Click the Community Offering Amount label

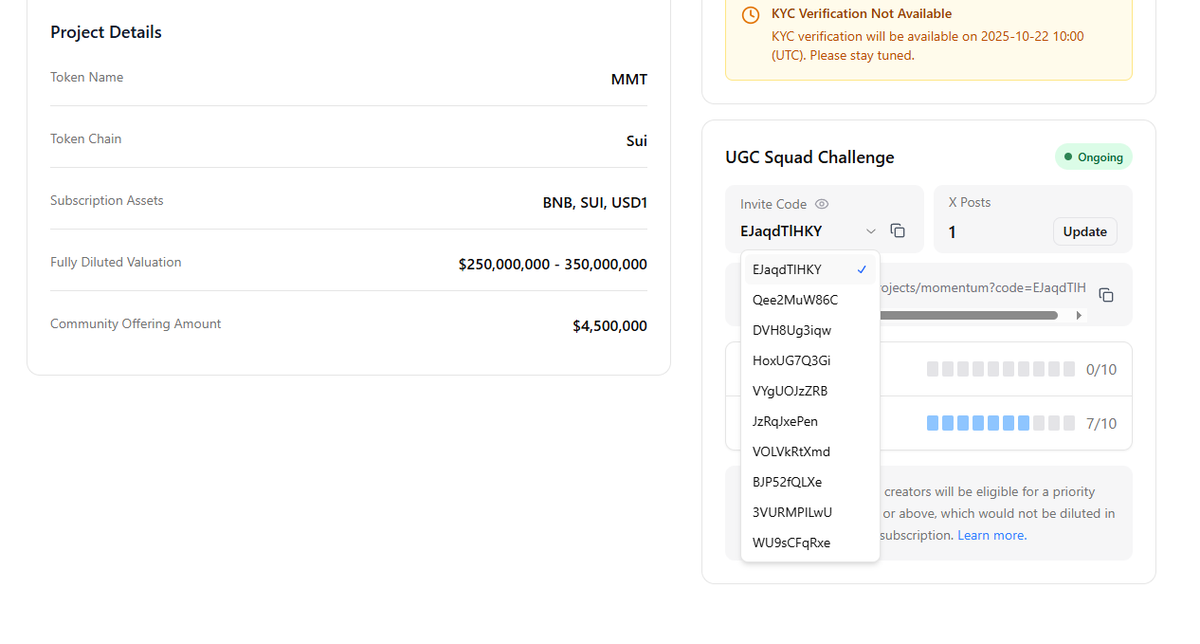(x=136, y=324)
